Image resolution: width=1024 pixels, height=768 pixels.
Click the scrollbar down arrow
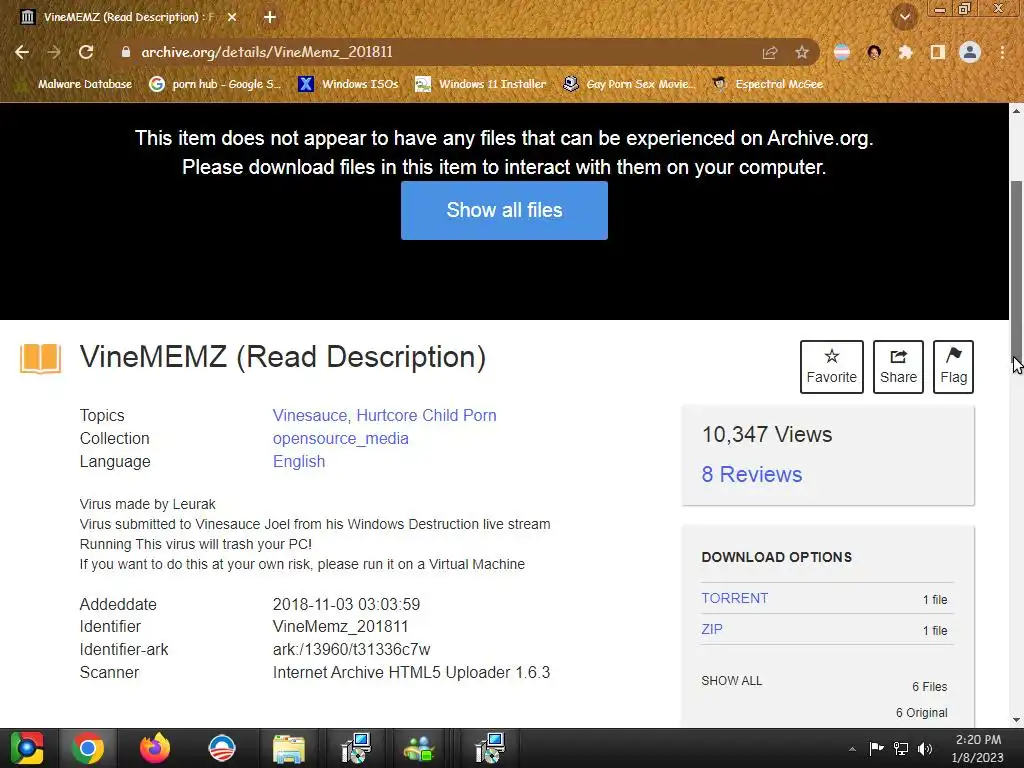tap(1016, 720)
